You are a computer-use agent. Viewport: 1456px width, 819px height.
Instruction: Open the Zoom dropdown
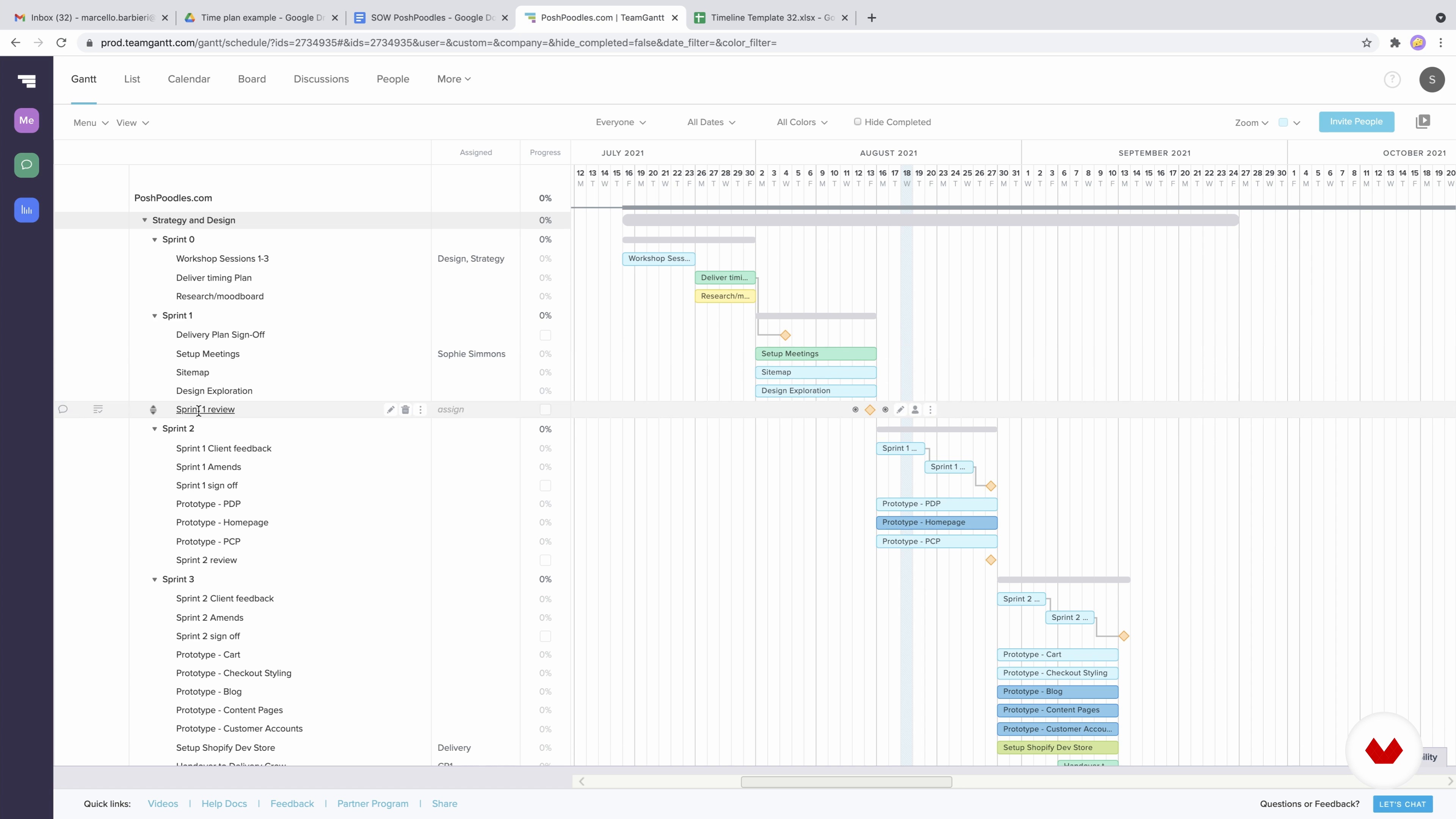(x=1251, y=122)
